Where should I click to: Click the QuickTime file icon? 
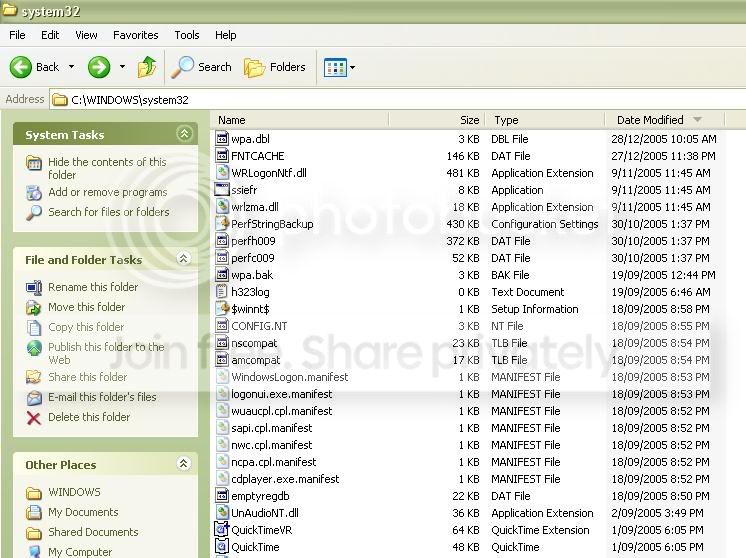tap(222, 547)
